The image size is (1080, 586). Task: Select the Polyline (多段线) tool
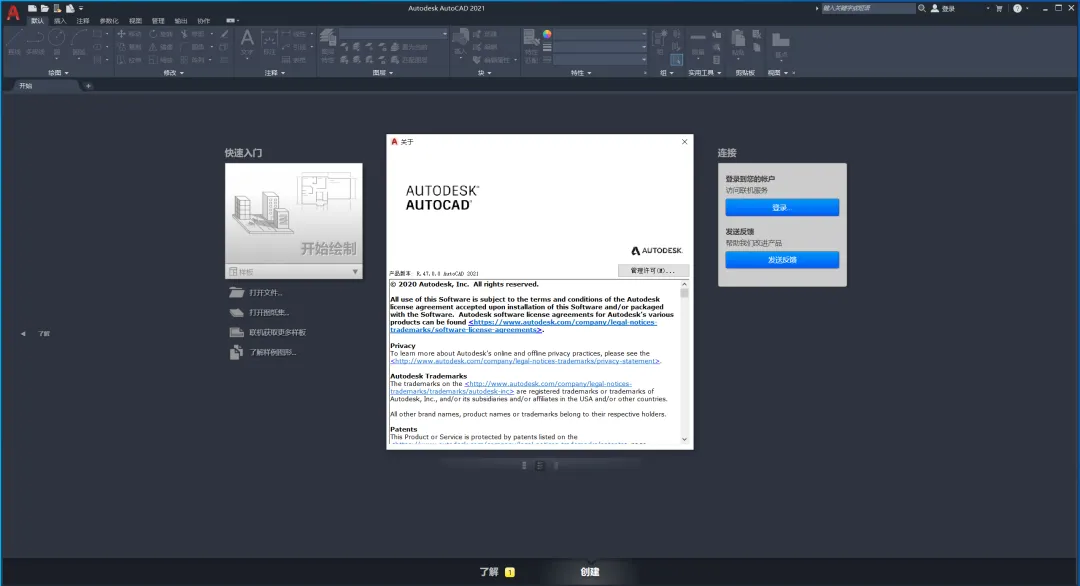tap(36, 43)
